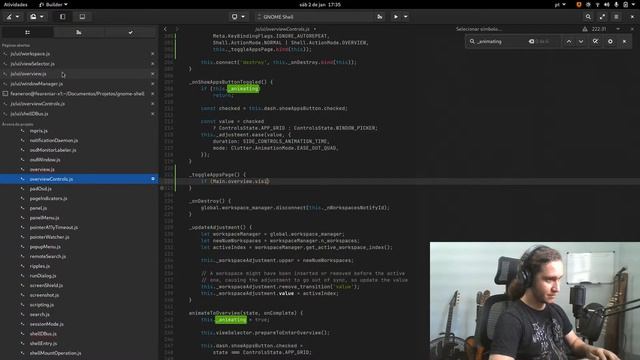The image size is (640, 360).
Task: Select padOsd.js in project tree
Action: (x=40, y=189)
